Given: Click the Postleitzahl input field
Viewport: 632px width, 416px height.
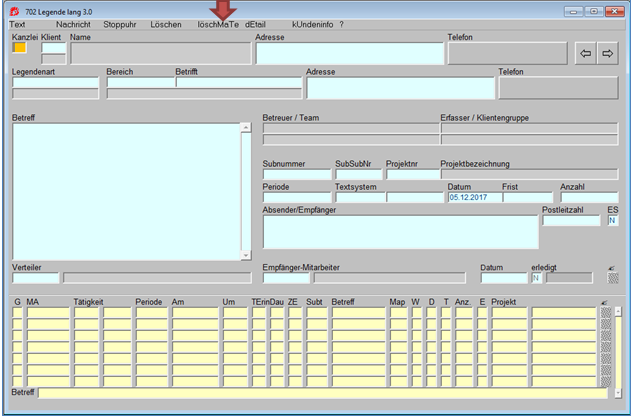Looking at the screenshot, I should (571, 220).
